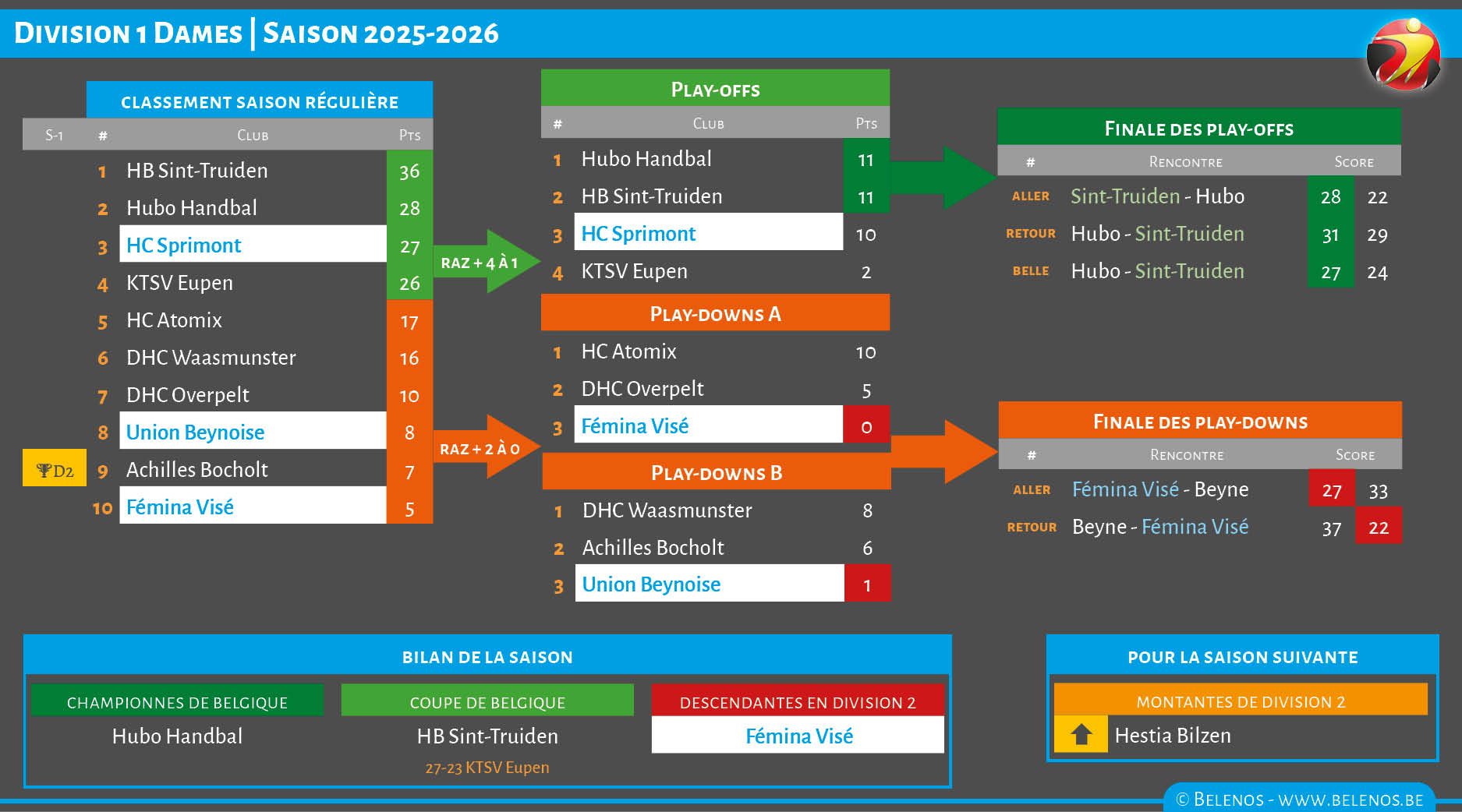Select the Play-downs B header
This screenshot has height=812, width=1462.
pos(716,472)
